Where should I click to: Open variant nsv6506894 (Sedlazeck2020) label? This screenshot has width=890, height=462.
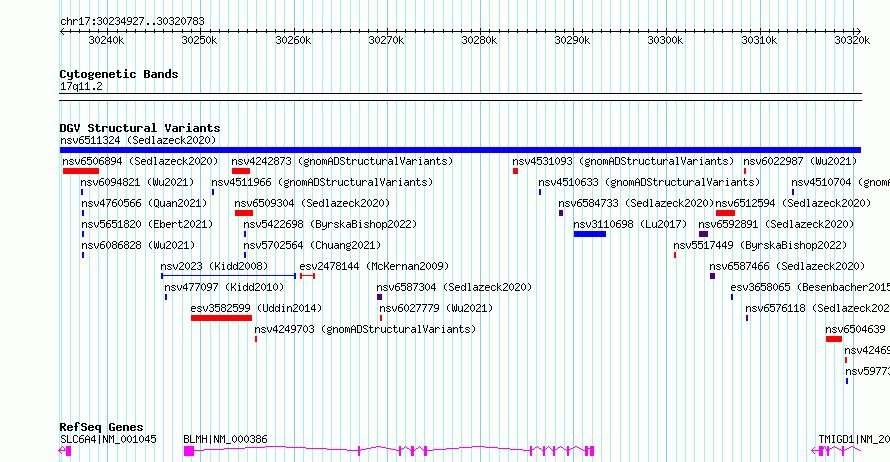[140, 161]
